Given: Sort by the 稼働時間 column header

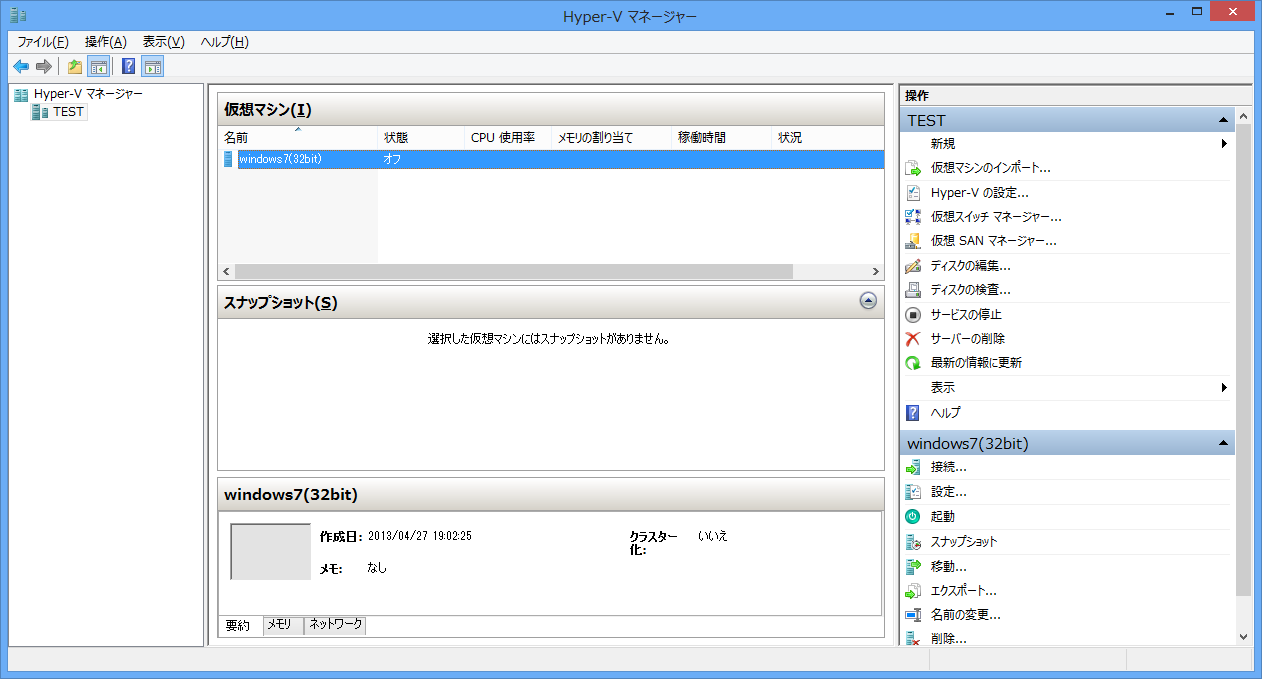Looking at the screenshot, I should pyautogui.click(x=721, y=137).
